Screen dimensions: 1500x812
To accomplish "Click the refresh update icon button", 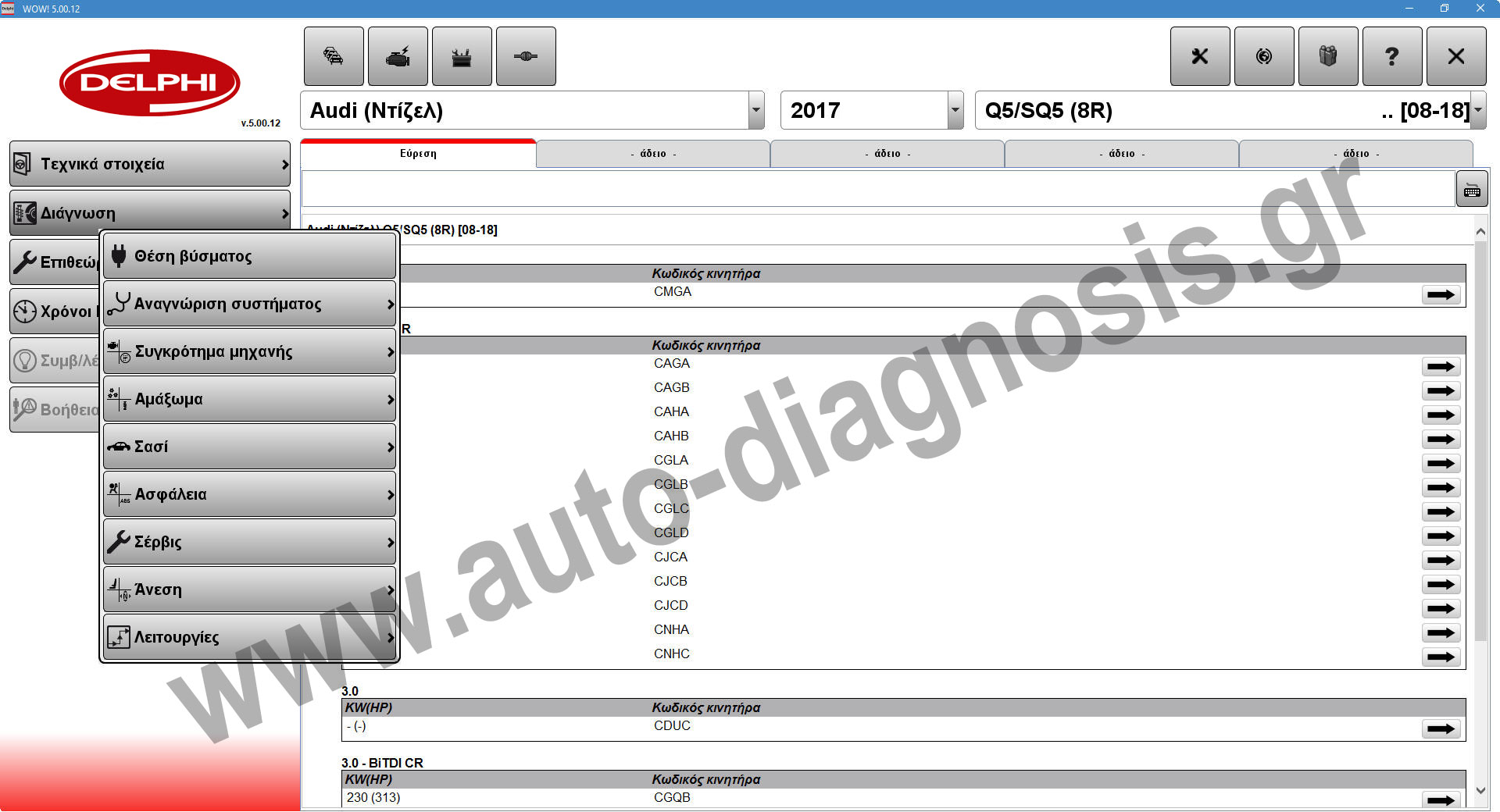I will click(1264, 56).
